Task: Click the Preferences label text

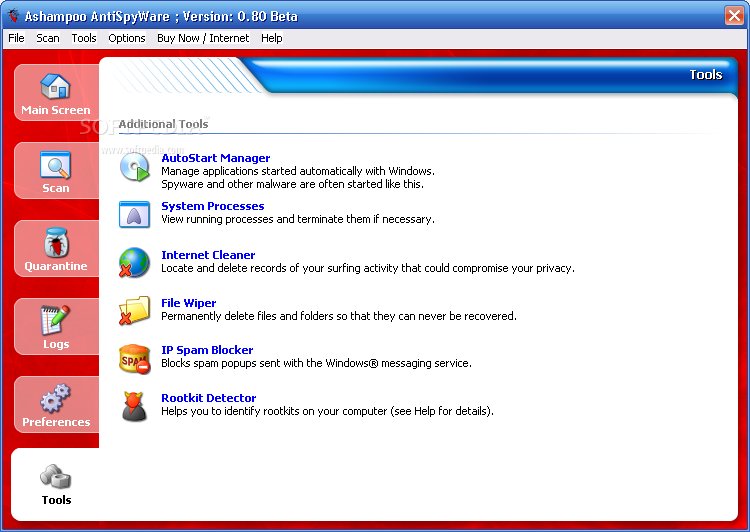Action: (56, 422)
